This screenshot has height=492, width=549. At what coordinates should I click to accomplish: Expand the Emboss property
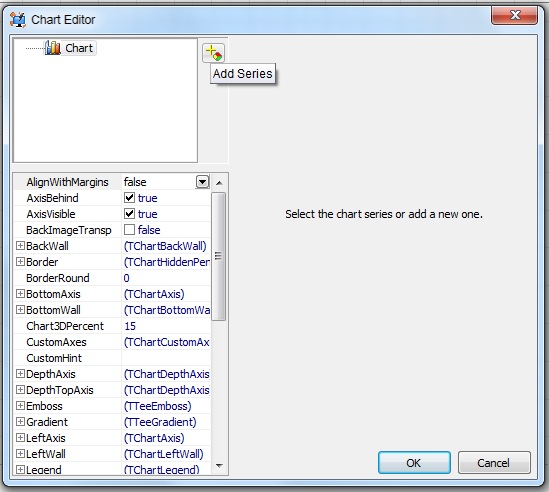(20, 406)
